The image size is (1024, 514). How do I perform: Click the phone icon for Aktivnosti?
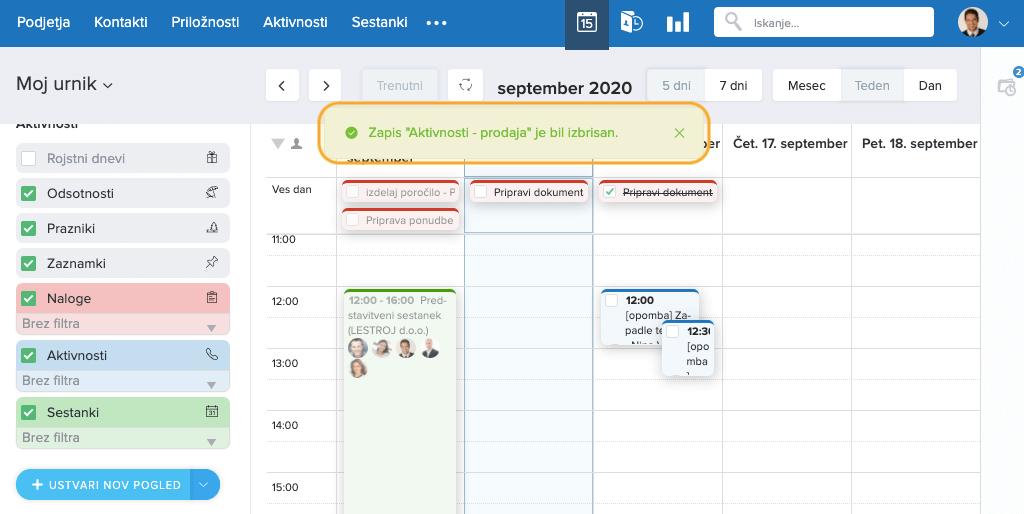coord(212,355)
